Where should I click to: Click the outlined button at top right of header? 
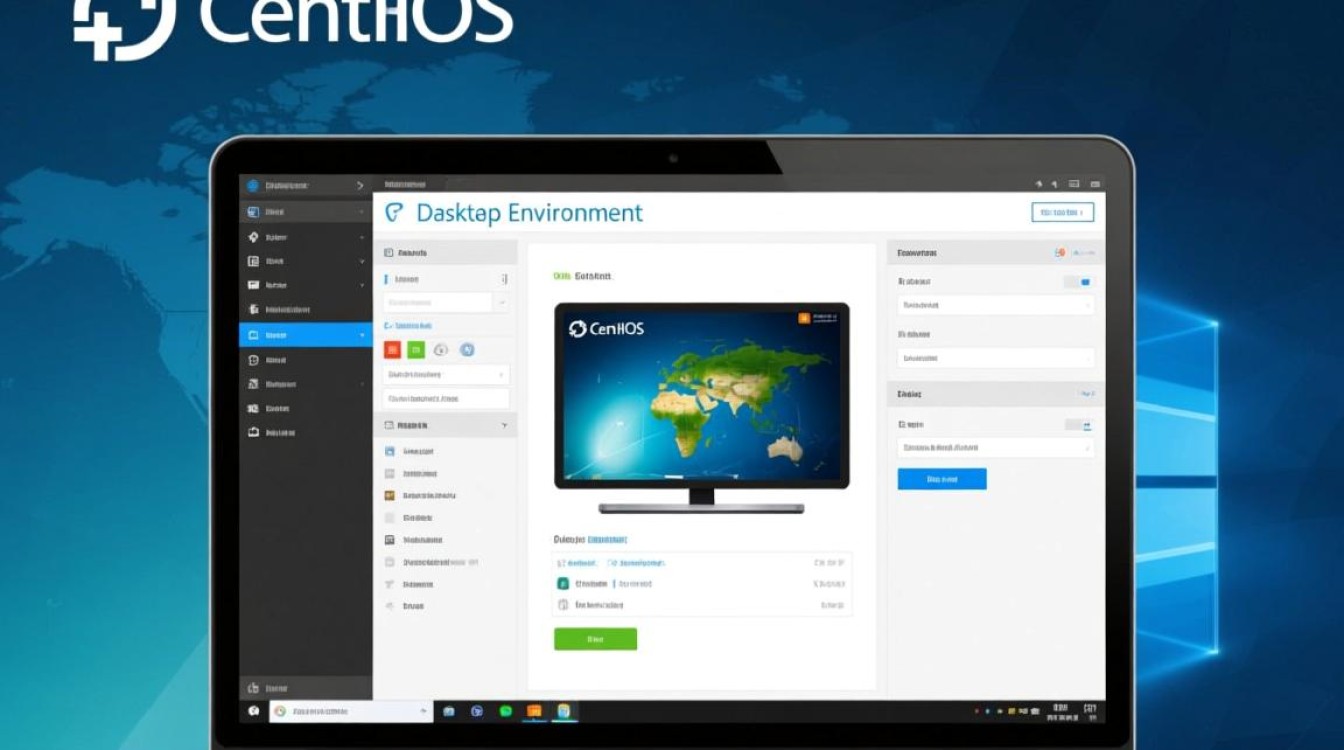pos(1062,212)
